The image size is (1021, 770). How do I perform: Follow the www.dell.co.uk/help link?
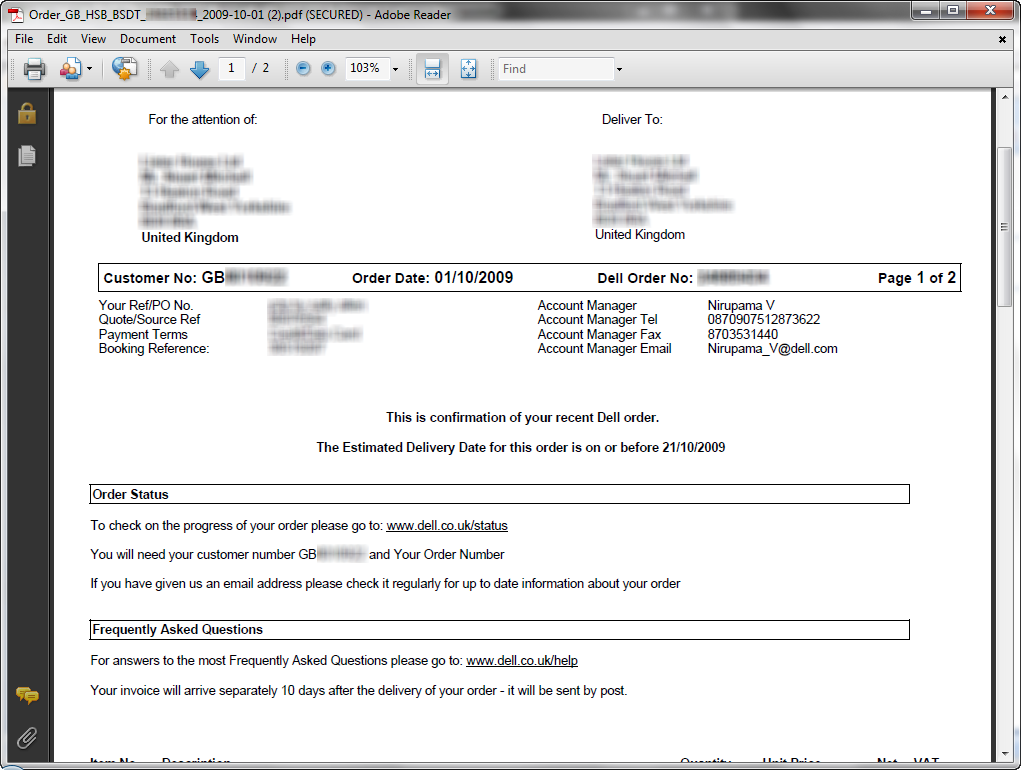pos(522,660)
